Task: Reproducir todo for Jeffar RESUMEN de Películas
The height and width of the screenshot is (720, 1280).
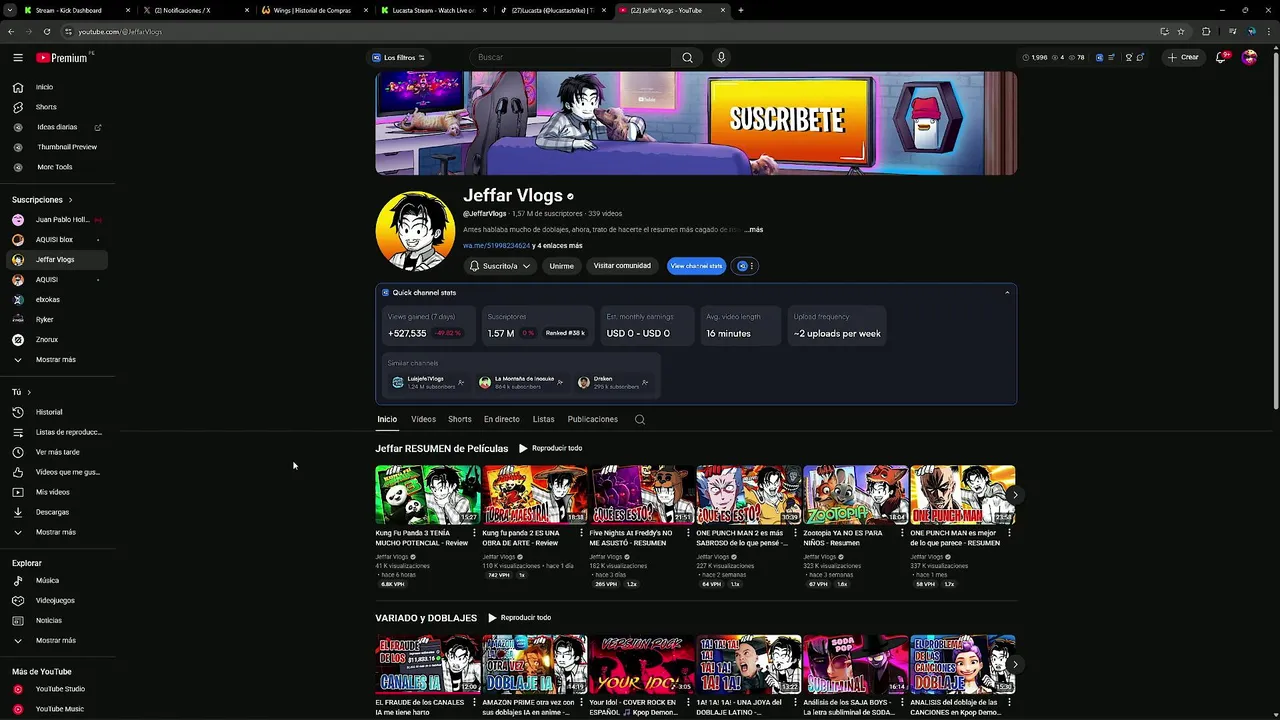Action: (550, 448)
